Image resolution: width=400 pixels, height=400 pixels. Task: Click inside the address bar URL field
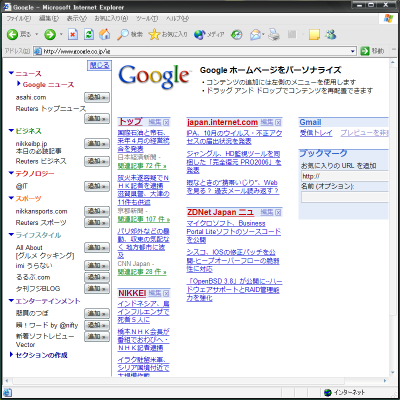tap(195, 51)
